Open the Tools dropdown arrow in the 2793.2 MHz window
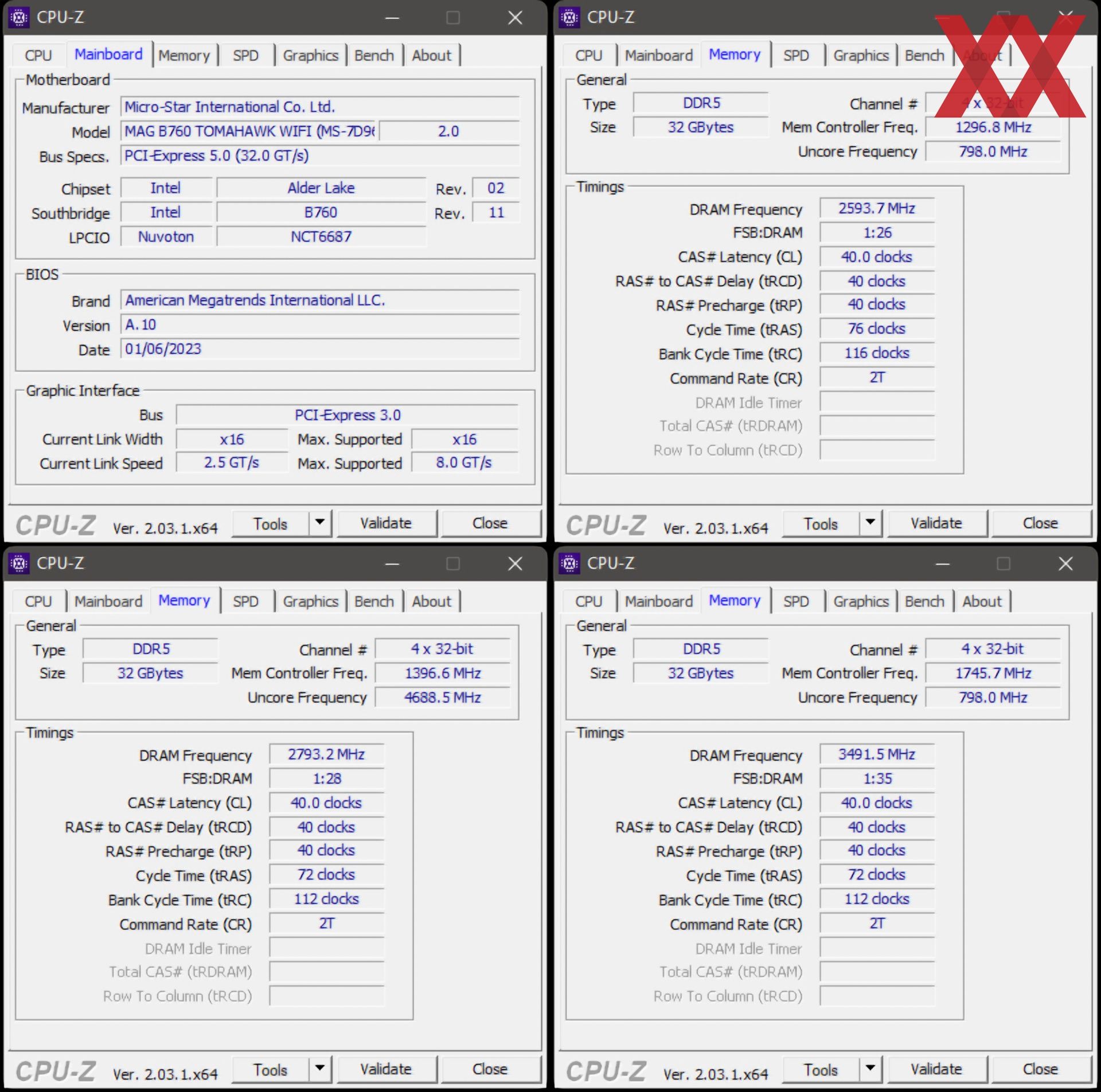 click(x=320, y=1069)
